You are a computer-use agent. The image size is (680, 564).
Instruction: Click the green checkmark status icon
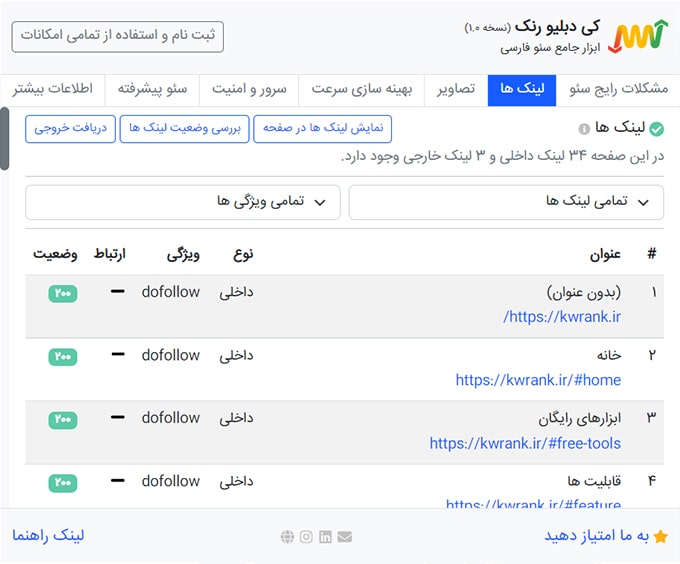pos(657,129)
